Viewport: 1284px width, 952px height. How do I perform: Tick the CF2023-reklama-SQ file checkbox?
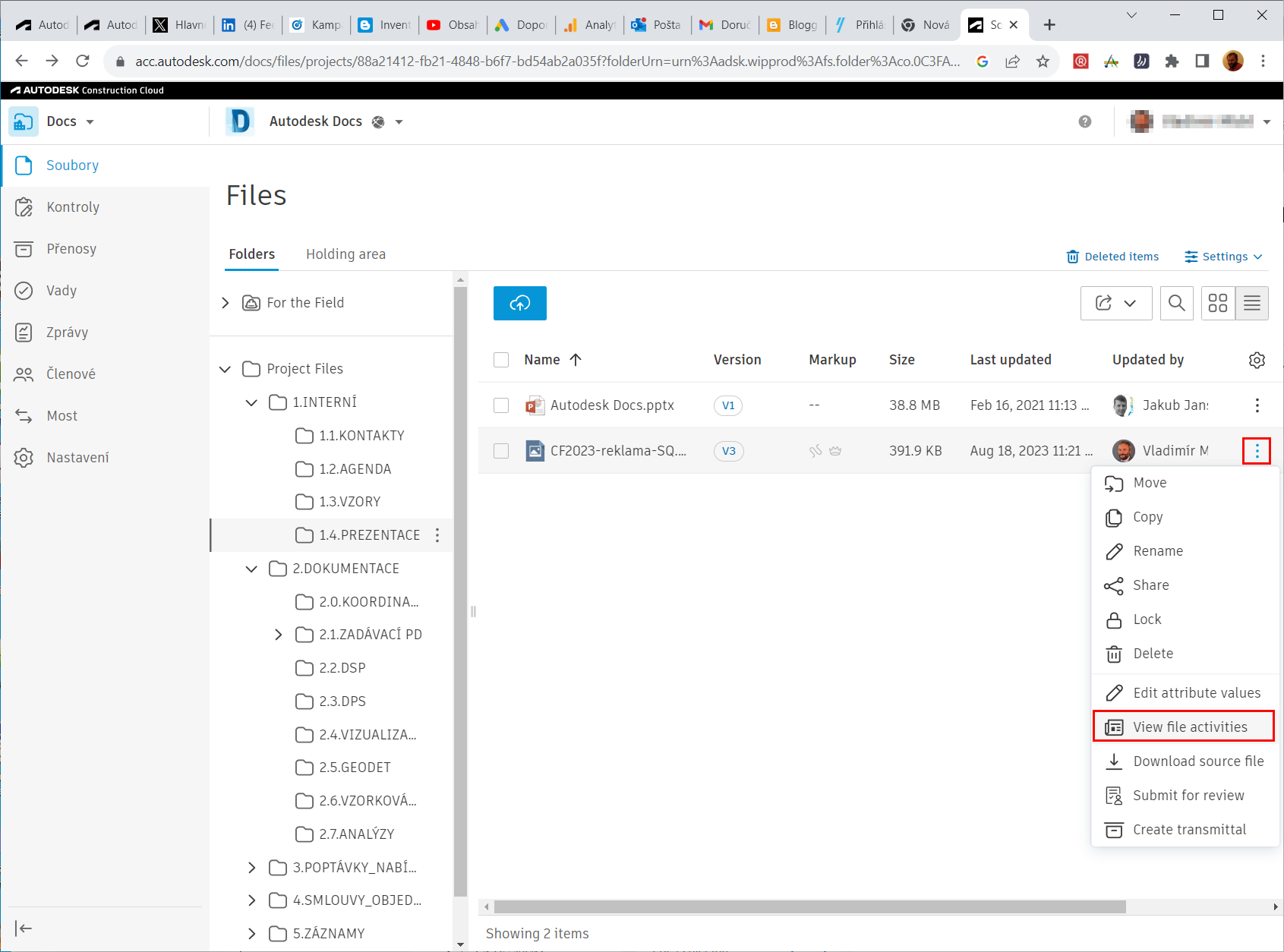click(501, 451)
